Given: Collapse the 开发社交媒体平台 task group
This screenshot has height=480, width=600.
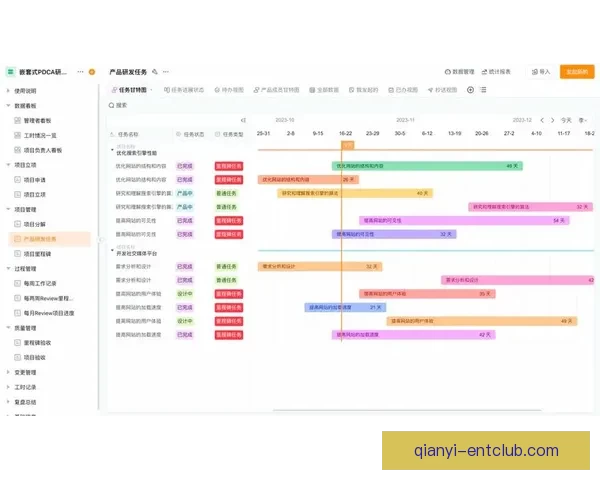Looking at the screenshot, I should (112, 254).
